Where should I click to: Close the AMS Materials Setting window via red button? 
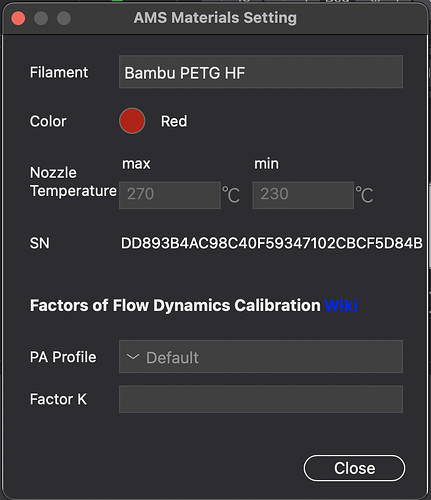coord(18,18)
